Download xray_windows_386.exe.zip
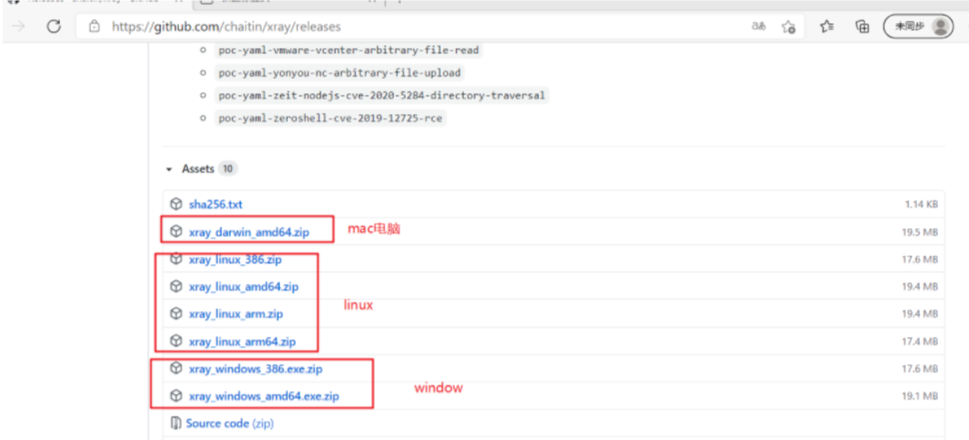The width and height of the screenshot is (969, 440). [256, 370]
